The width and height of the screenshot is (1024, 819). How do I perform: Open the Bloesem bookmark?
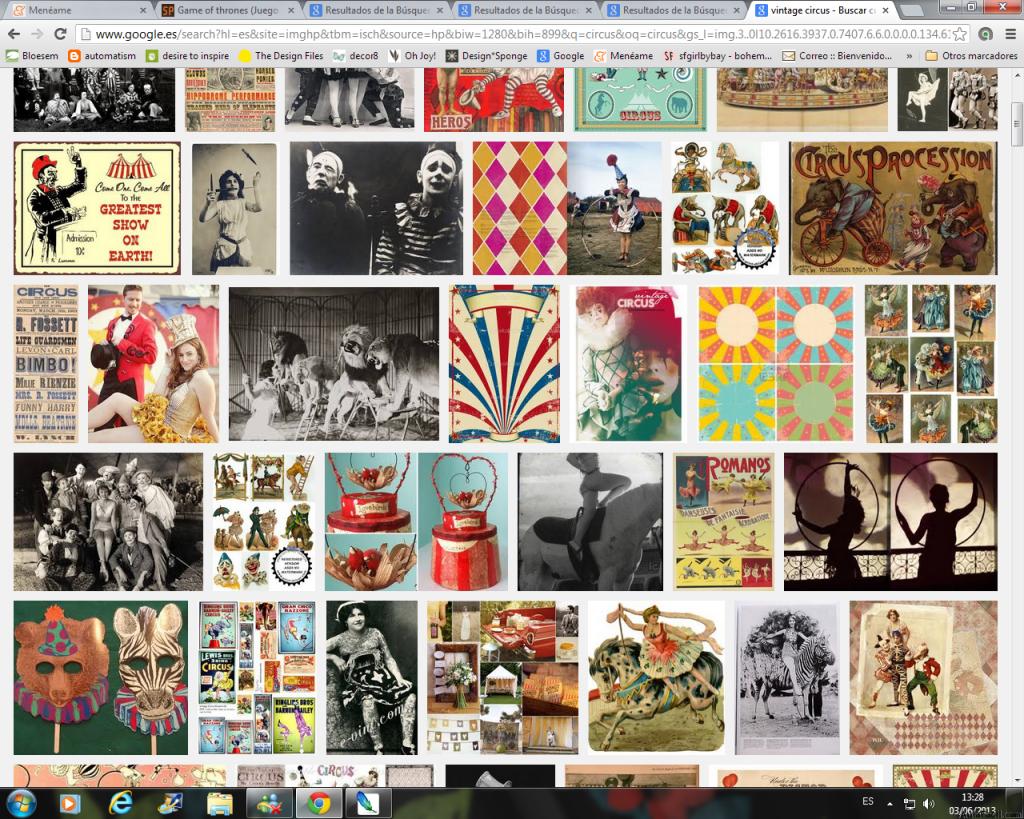32,56
